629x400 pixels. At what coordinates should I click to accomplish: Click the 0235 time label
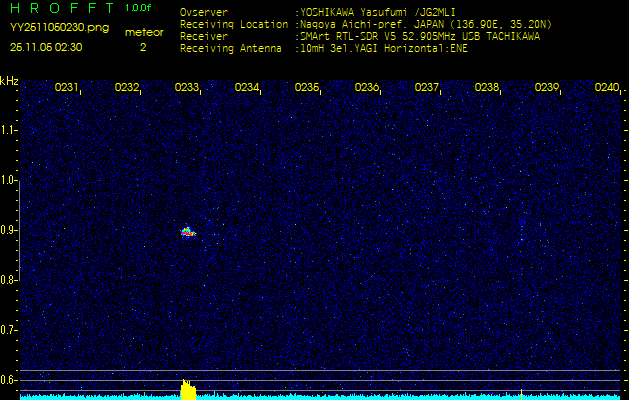tap(307, 88)
